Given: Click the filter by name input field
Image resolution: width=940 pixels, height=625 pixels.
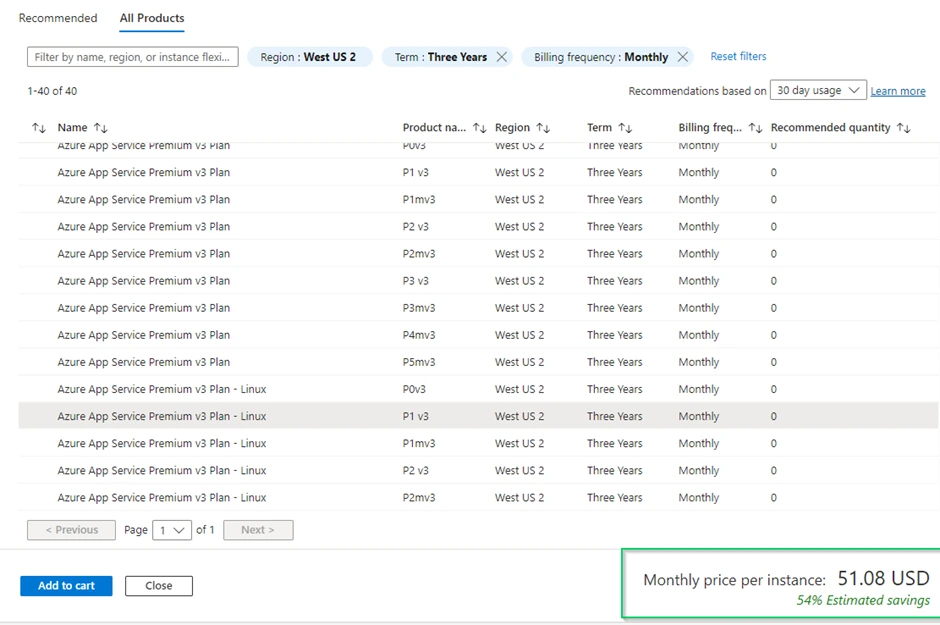Looking at the screenshot, I should [x=132, y=56].
